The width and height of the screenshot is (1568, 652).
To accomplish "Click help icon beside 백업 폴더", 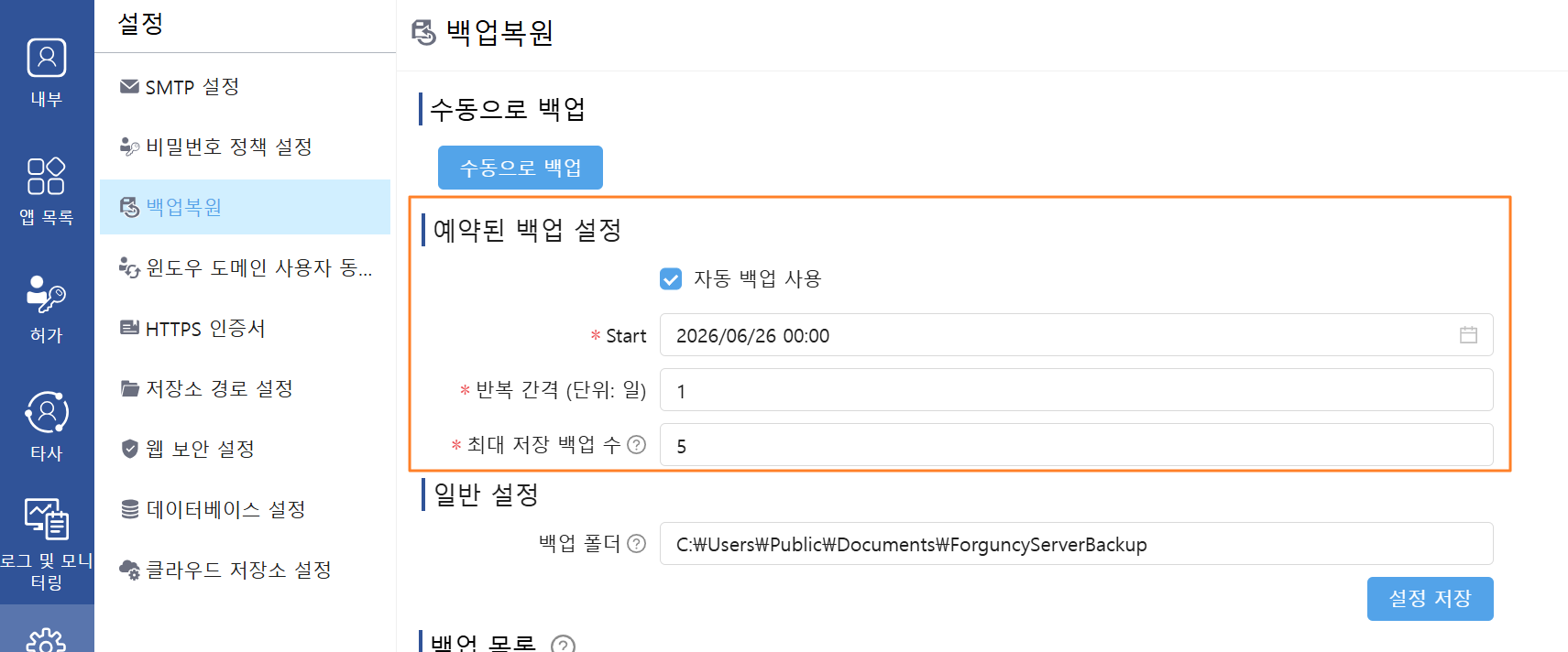I will (637, 544).
